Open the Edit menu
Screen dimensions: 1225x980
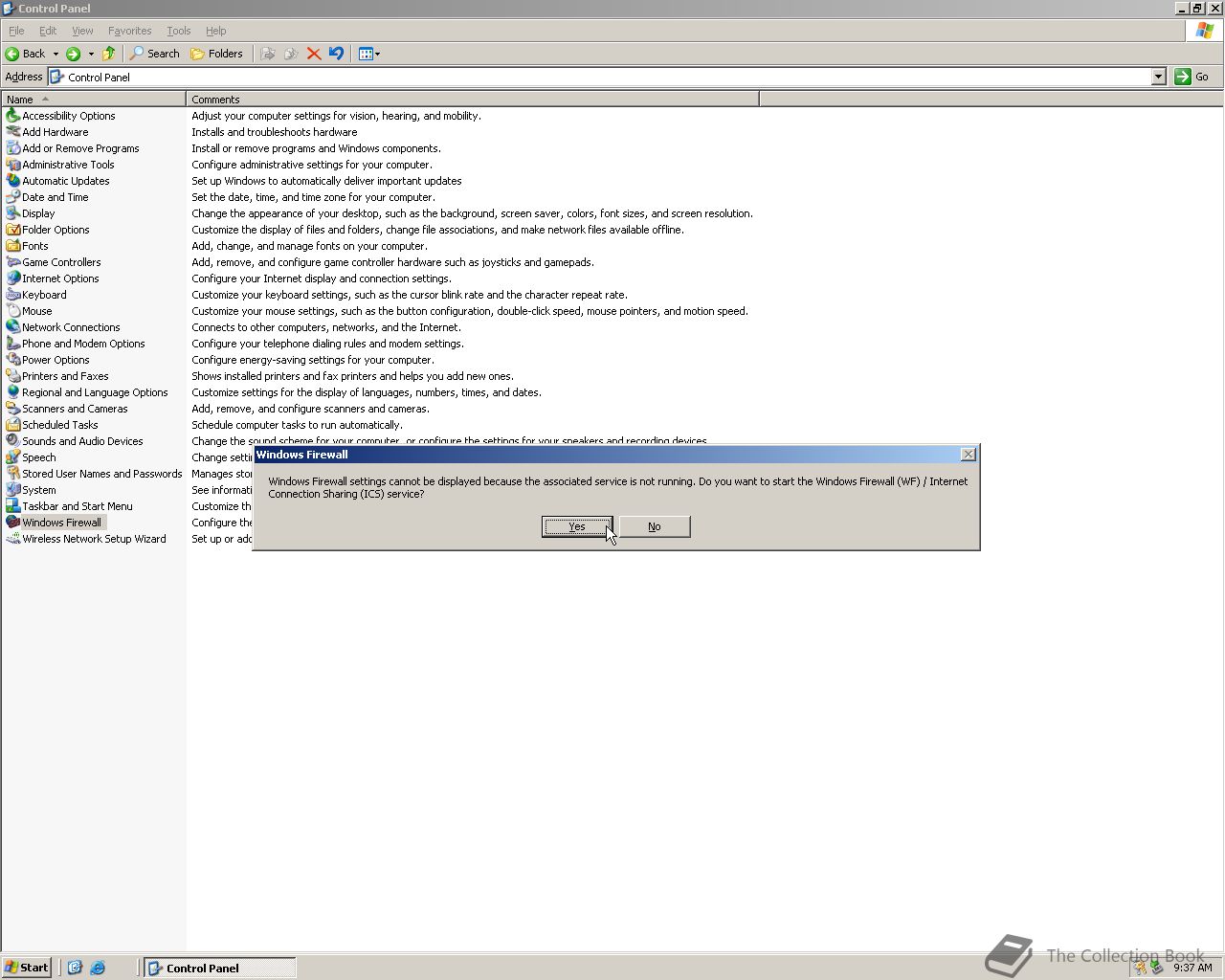48,31
